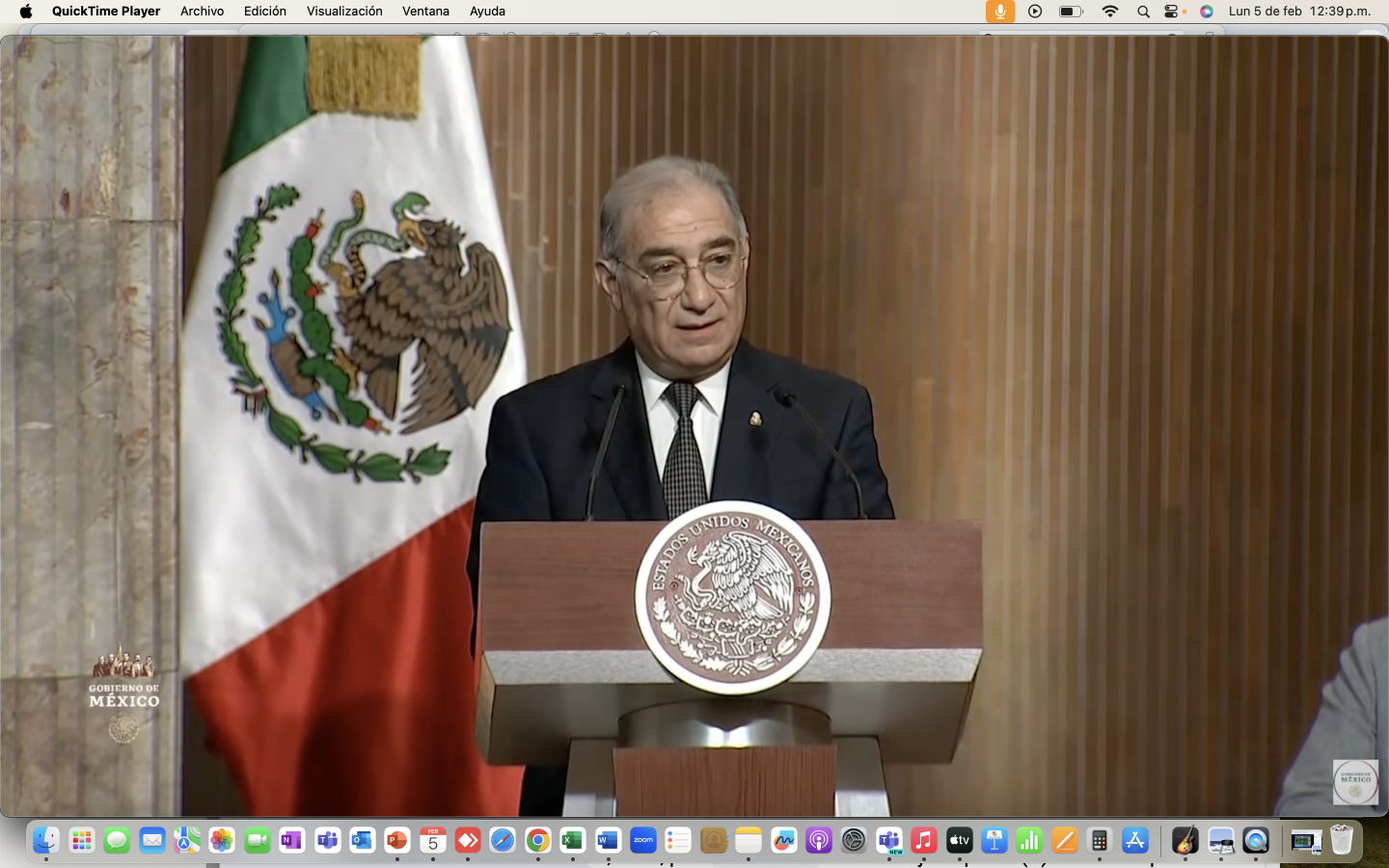1389x868 pixels.
Task: Open GarageBand from the Dock
Action: click(1185, 841)
